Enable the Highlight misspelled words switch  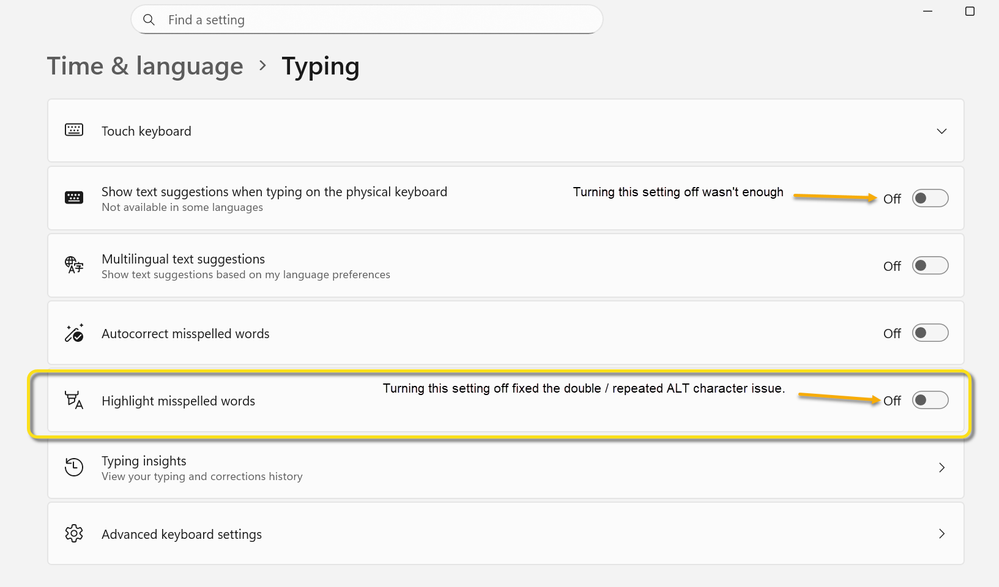tap(929, 400)
